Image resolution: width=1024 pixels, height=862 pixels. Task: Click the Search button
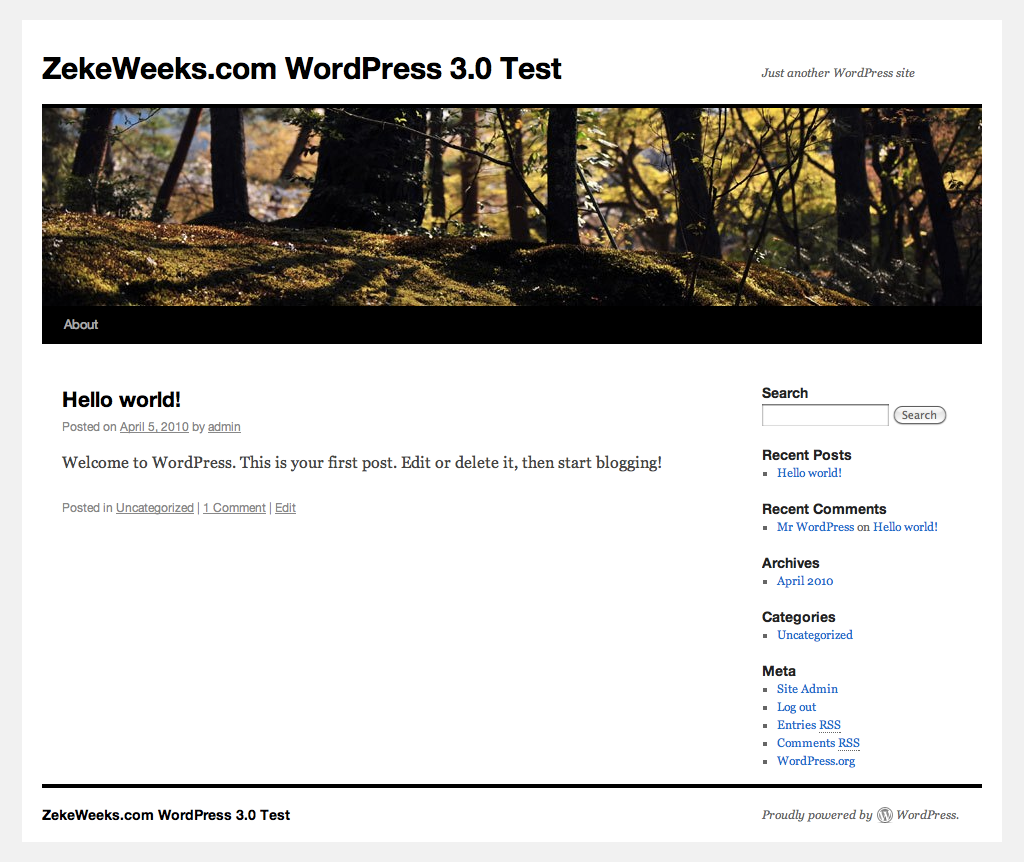919,415
